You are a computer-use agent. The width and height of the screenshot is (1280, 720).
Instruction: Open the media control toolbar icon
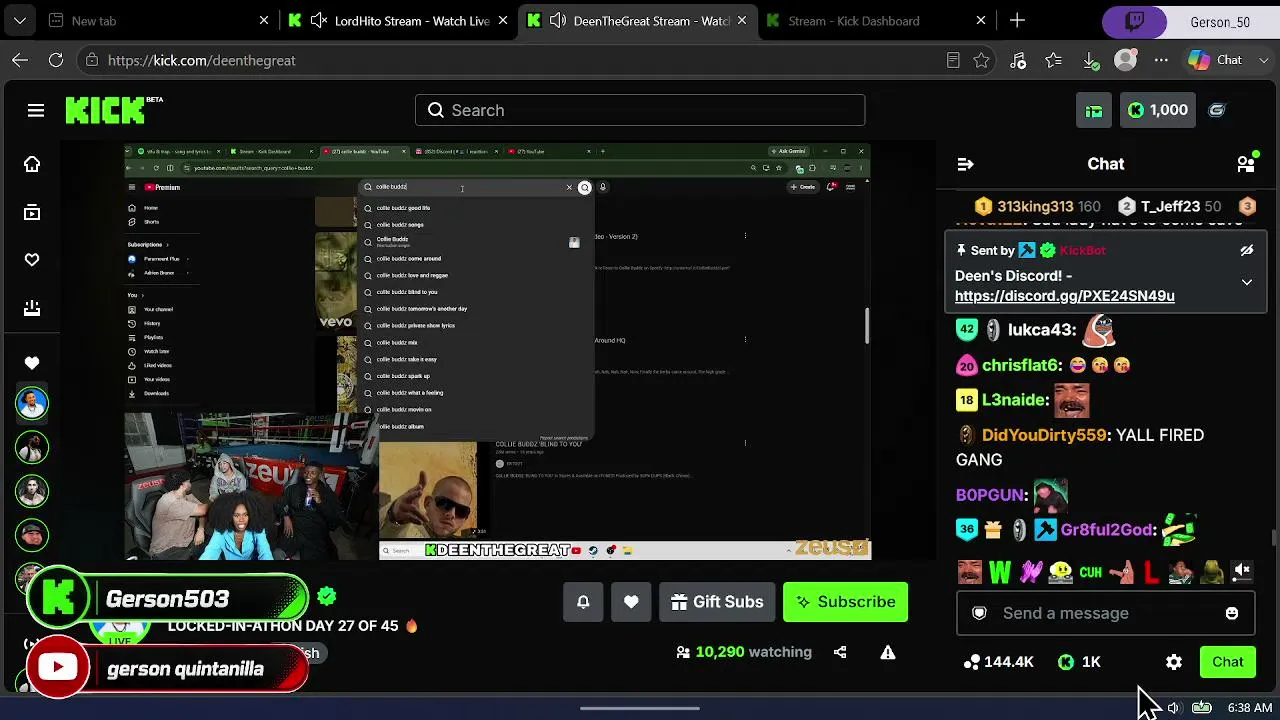[x=1018, y=60]
